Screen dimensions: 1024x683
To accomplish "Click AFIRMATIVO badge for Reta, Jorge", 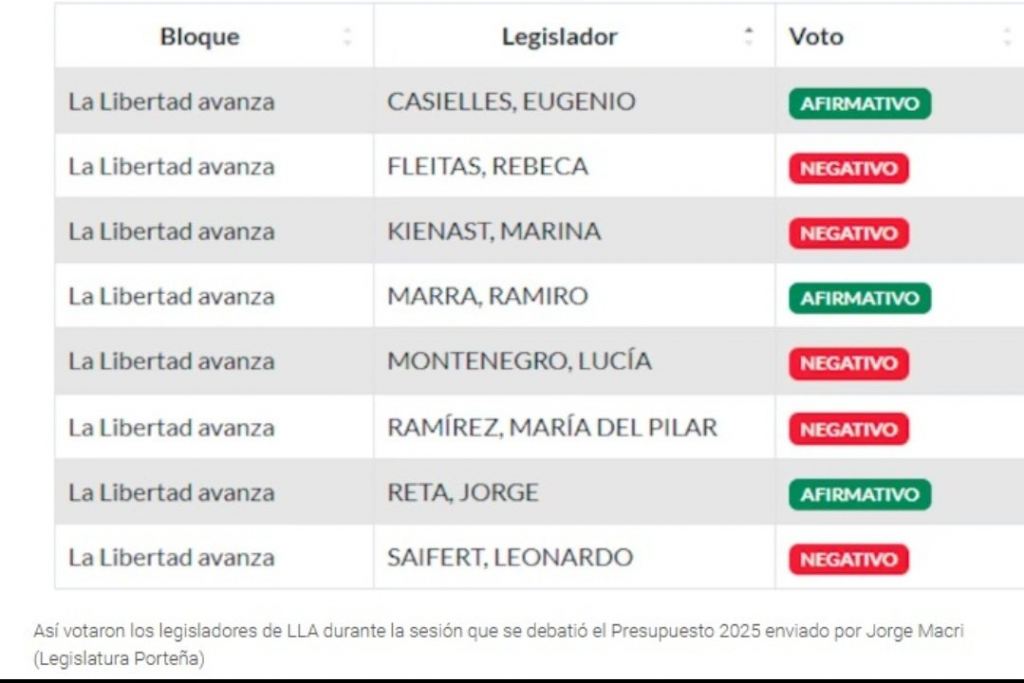I will (859, 494).
